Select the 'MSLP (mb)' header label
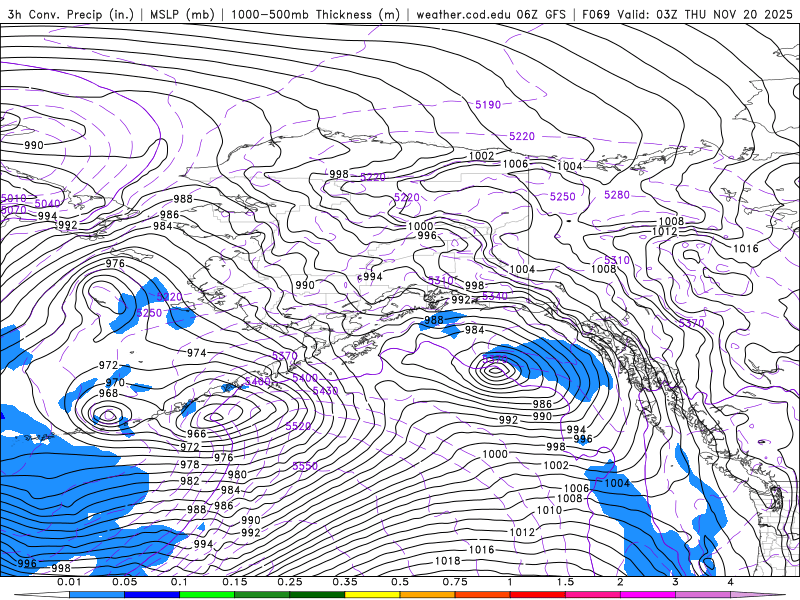 (x=182, y=14)
